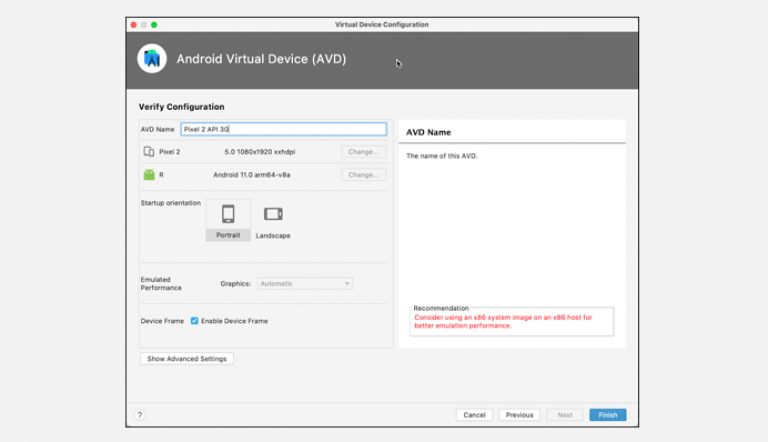Click the Android R system image icon
The image size is (768, 442).
coord(149,175)
